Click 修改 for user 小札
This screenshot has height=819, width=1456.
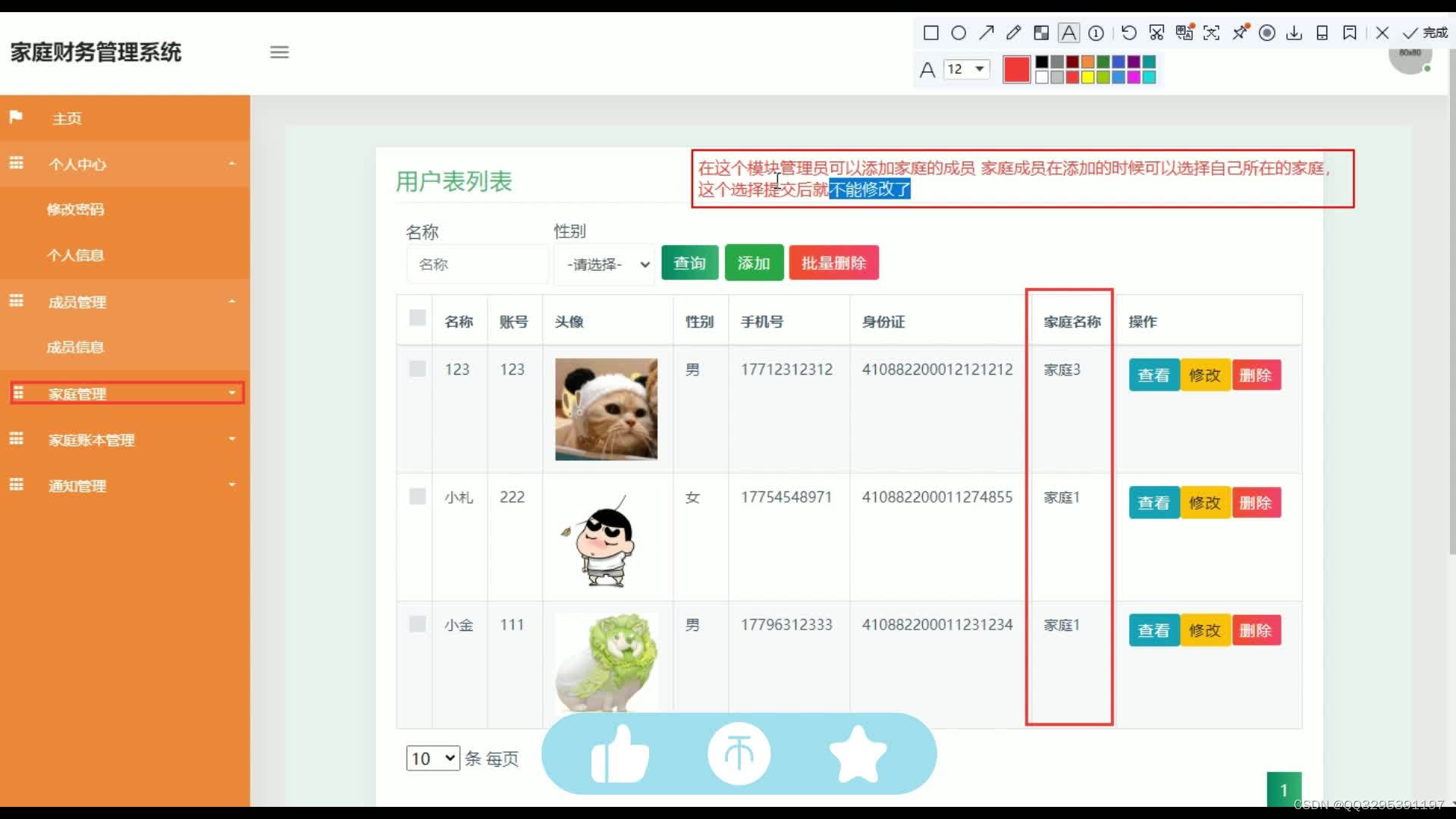[x=1204, y=503]
